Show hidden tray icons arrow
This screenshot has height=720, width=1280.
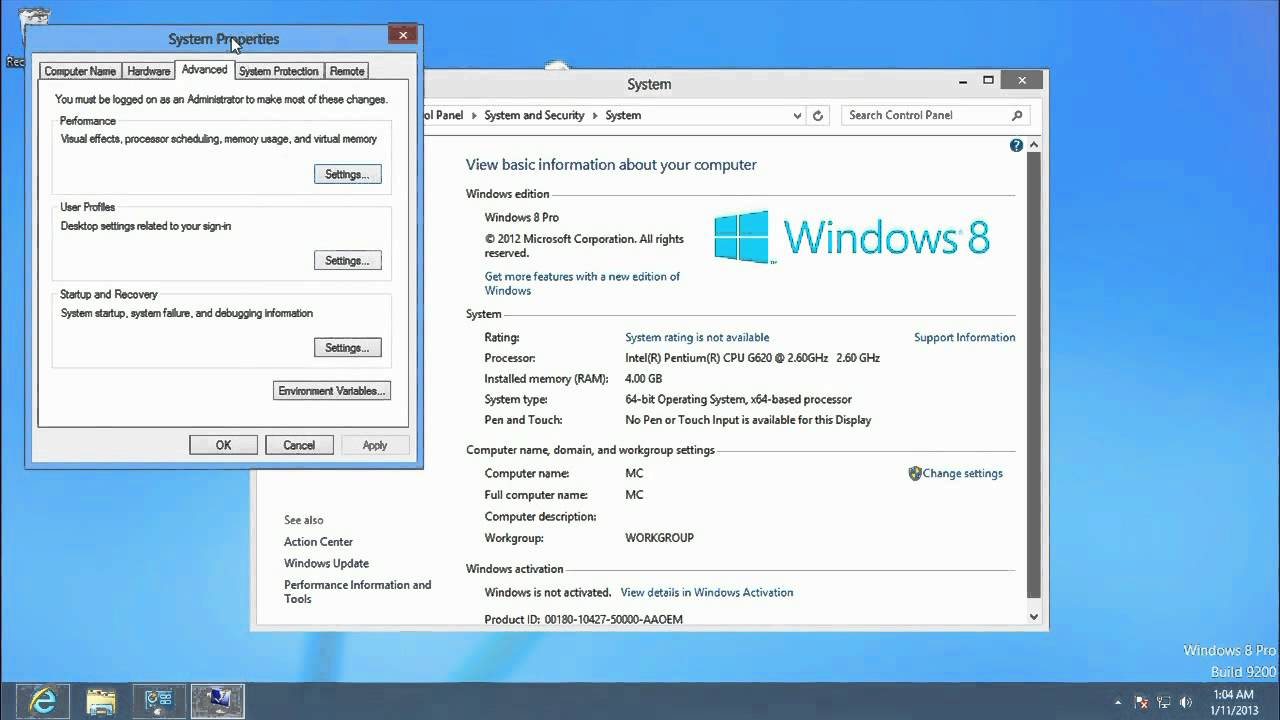pyautogui.click(x=1118, y=701)
